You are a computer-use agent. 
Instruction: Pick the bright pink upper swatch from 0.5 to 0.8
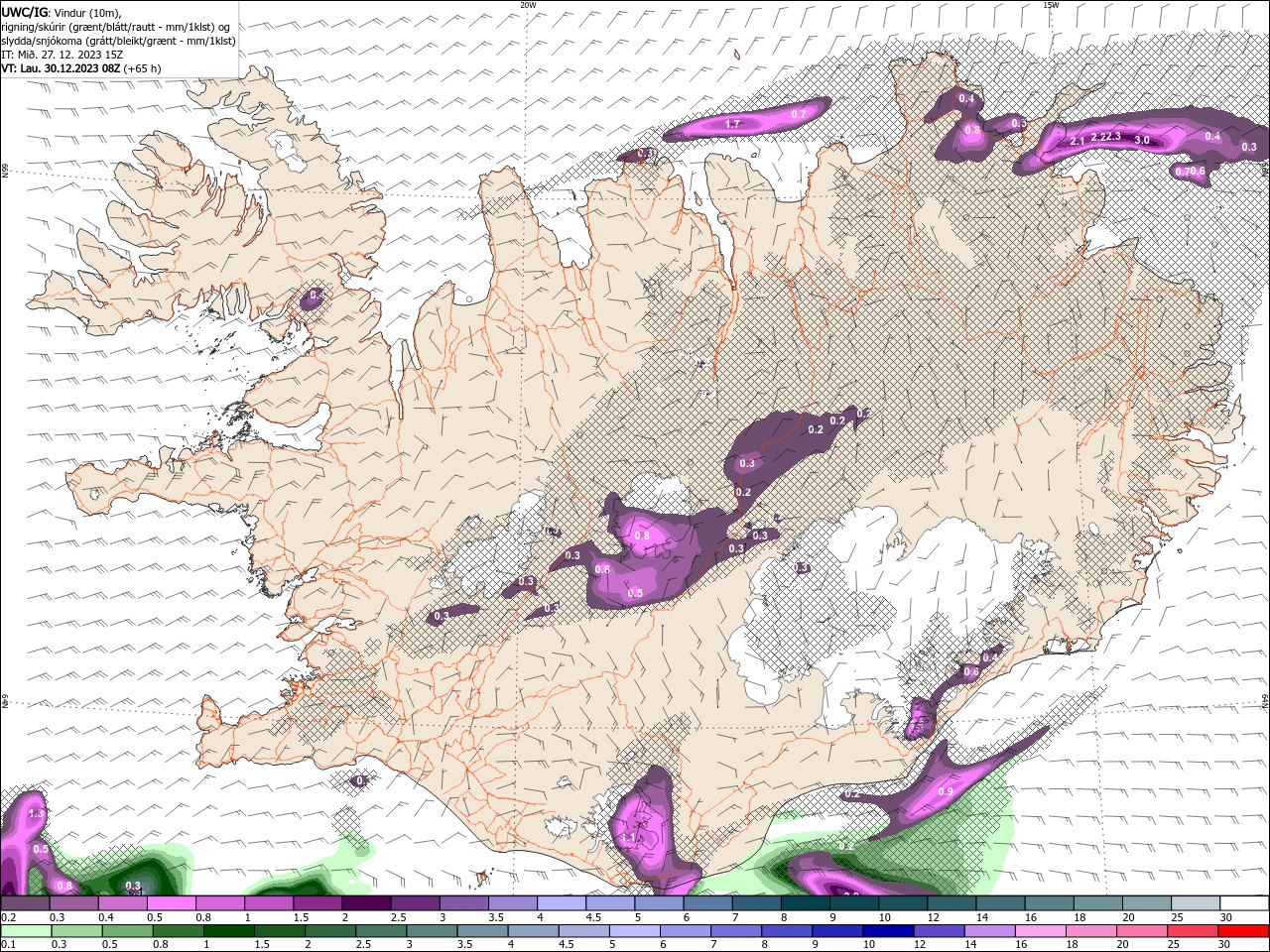click(x=170, y=903)
